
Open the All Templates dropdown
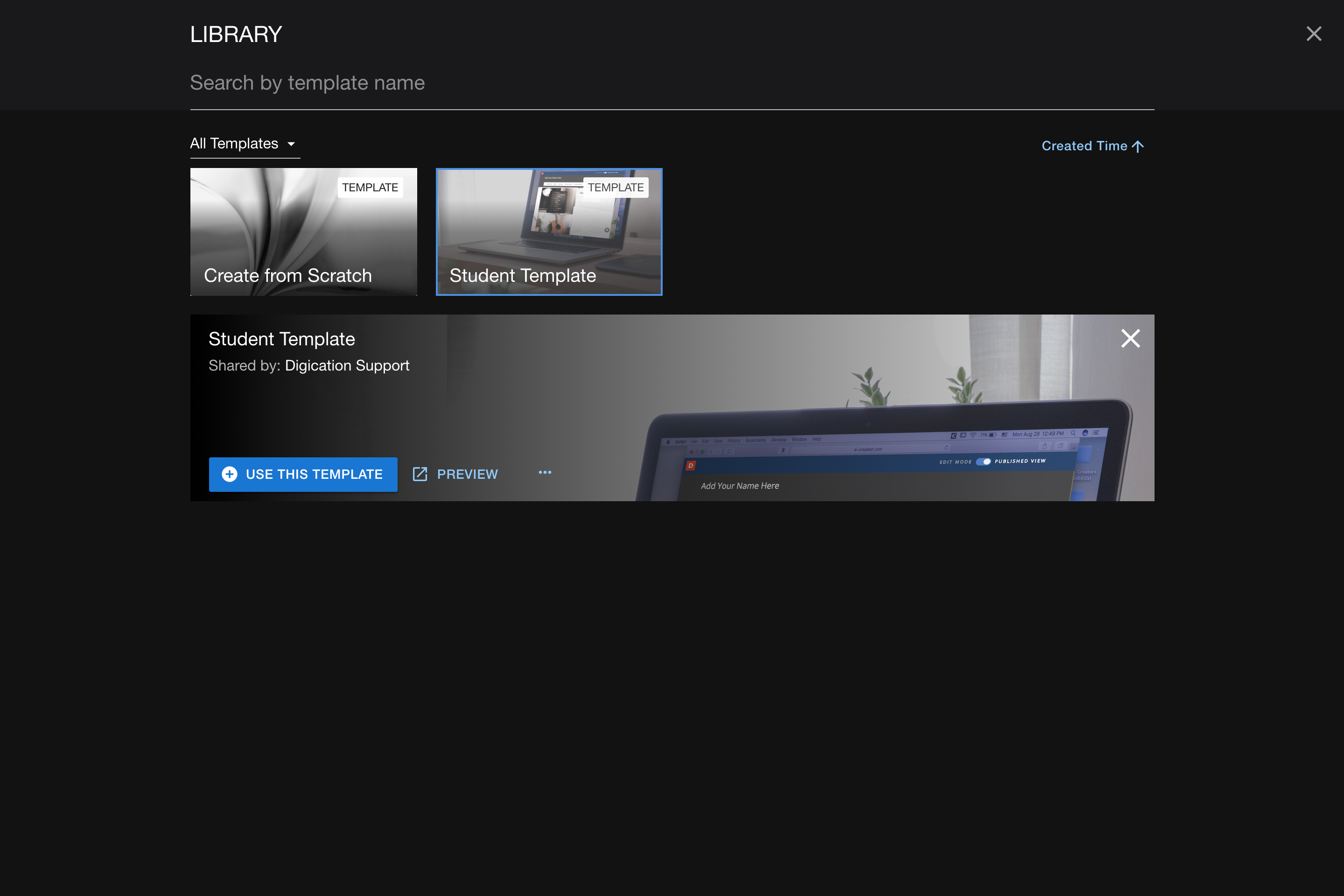245,144
